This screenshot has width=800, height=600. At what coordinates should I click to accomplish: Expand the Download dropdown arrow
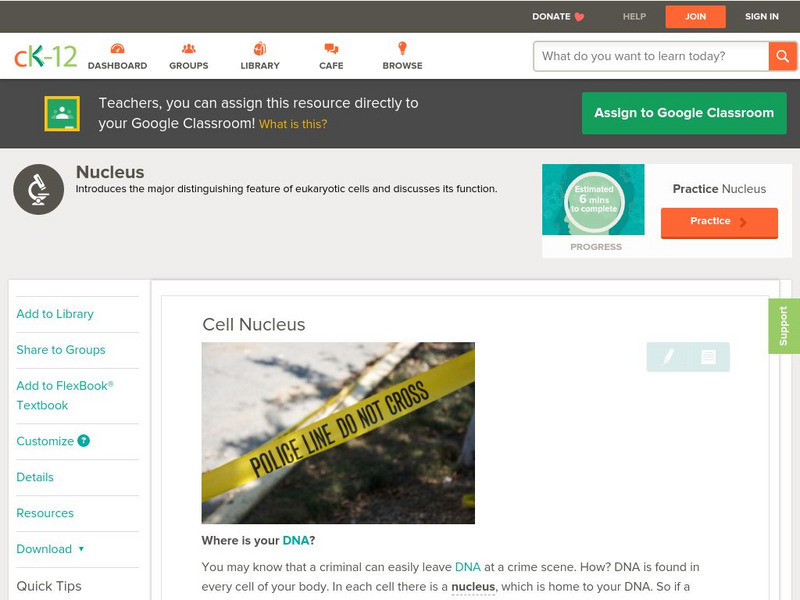[x=81, y=549]
